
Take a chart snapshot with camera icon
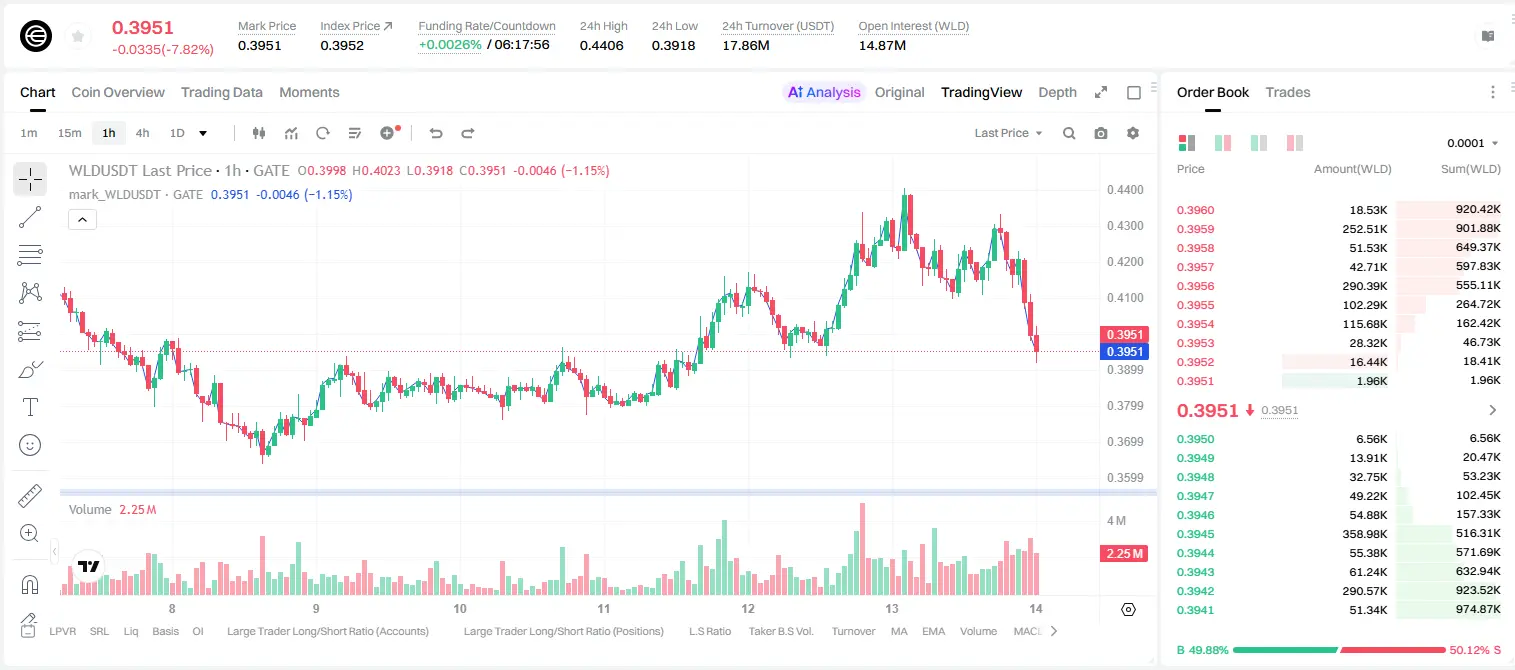(x=1101, y=133)
